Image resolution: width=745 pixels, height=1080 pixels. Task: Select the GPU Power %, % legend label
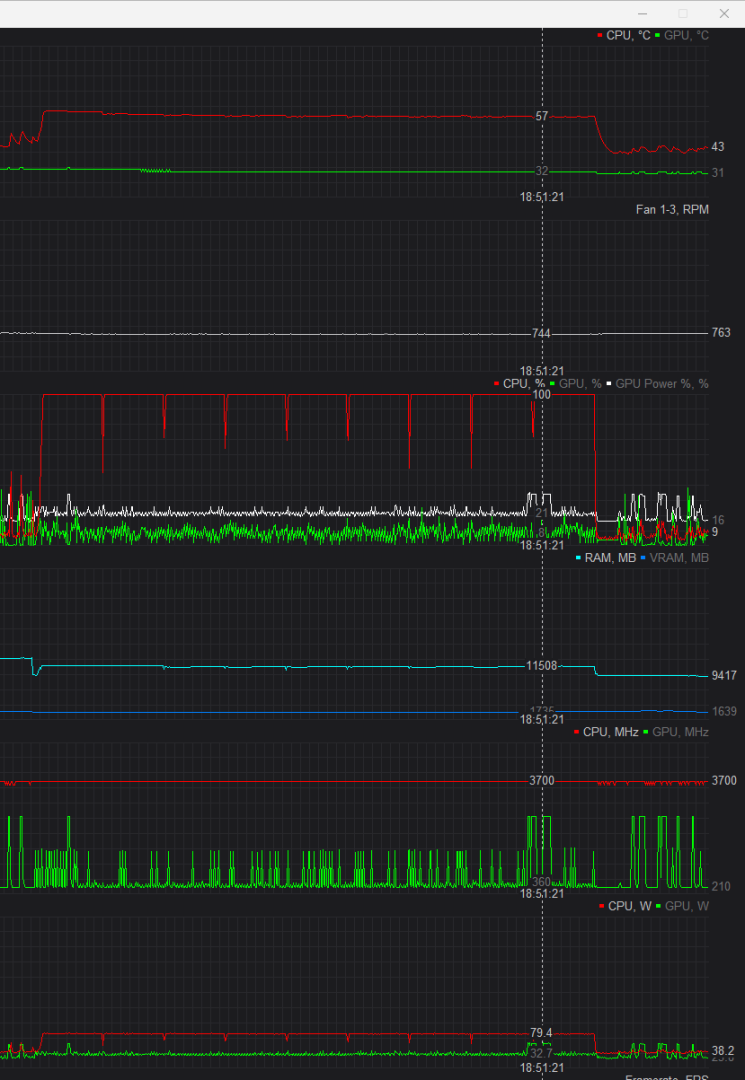662,384
